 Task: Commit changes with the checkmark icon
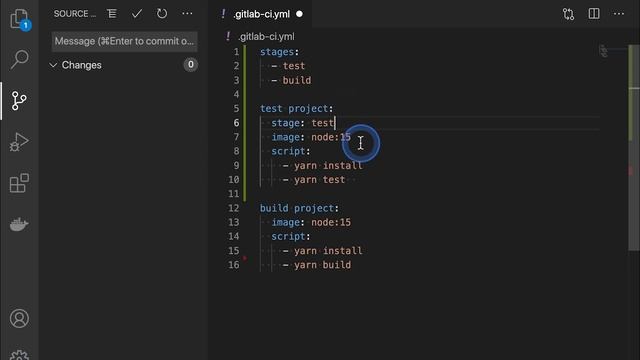(137, 14)
